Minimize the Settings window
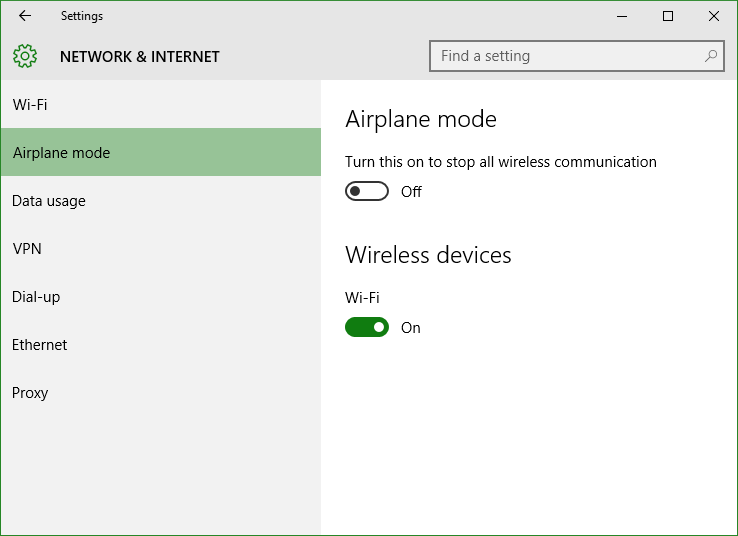 622,16
